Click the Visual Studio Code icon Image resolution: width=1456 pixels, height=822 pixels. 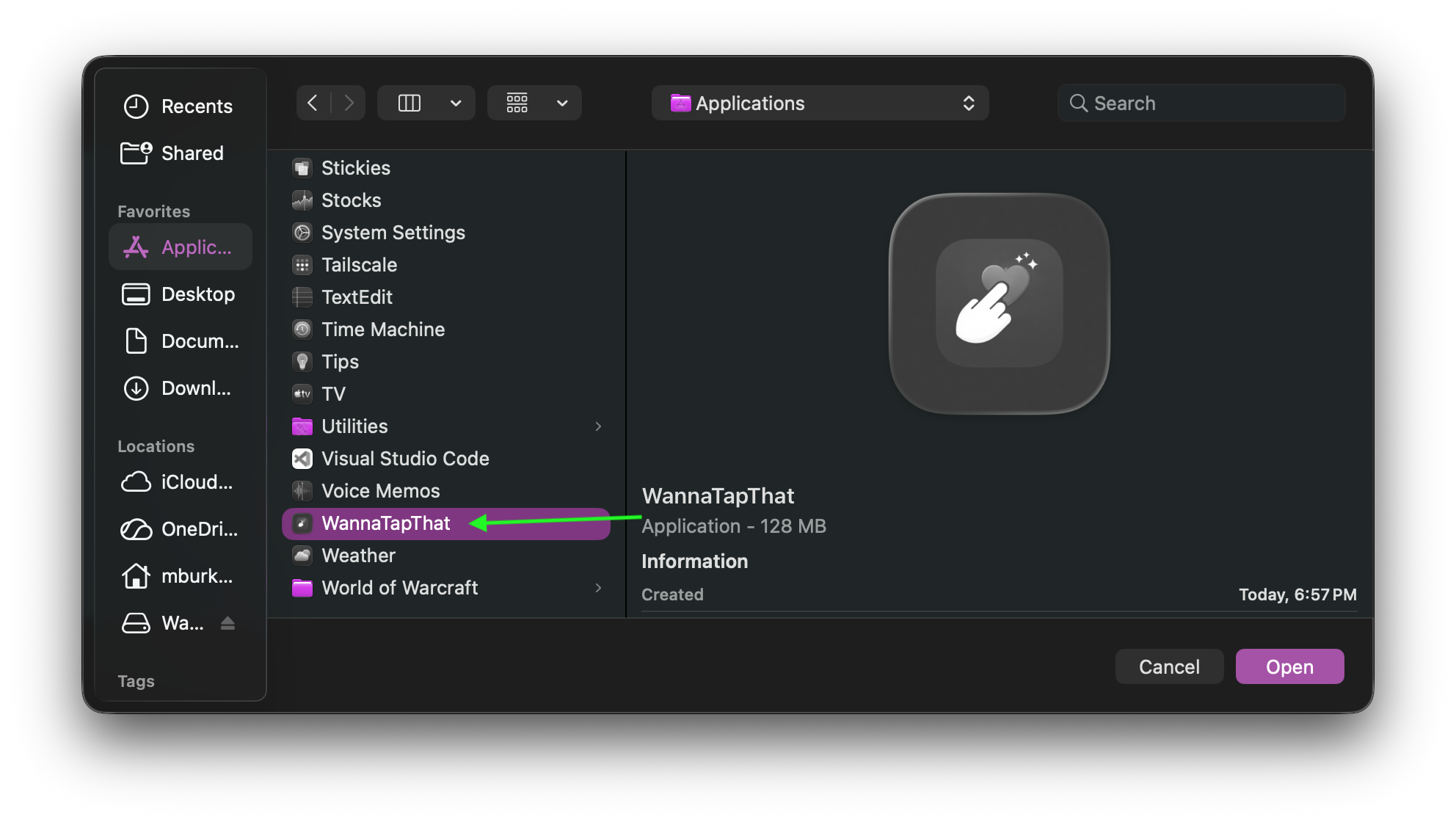302,459
